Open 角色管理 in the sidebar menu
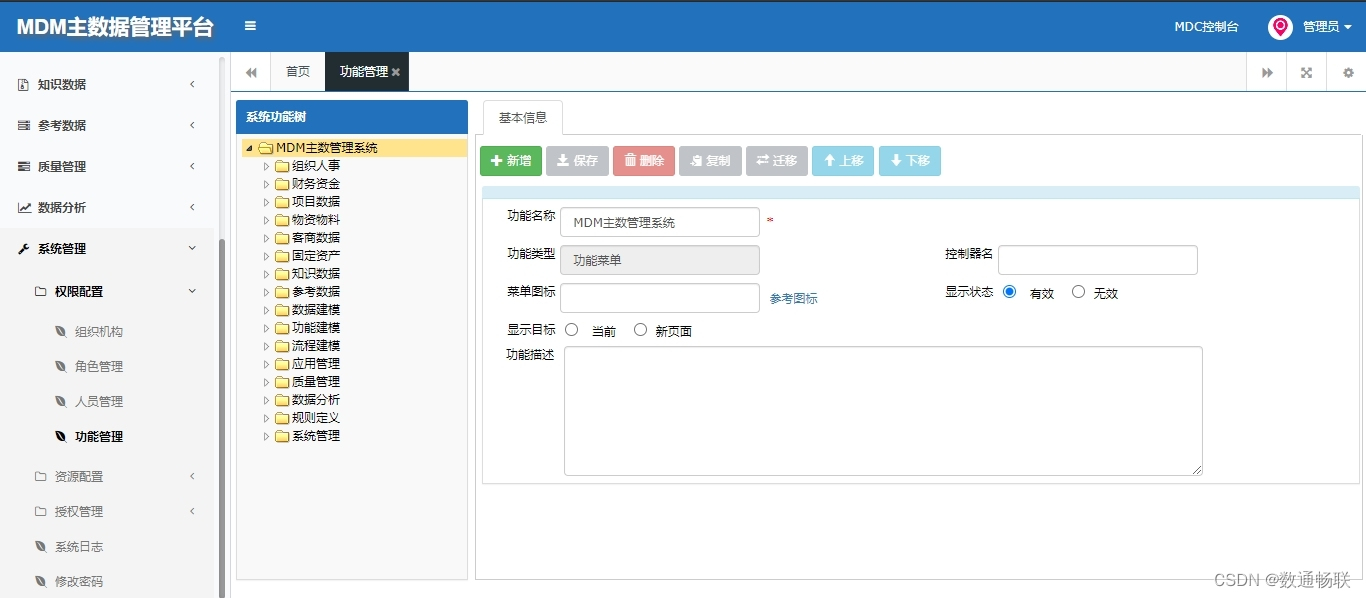 click(99, 367)
